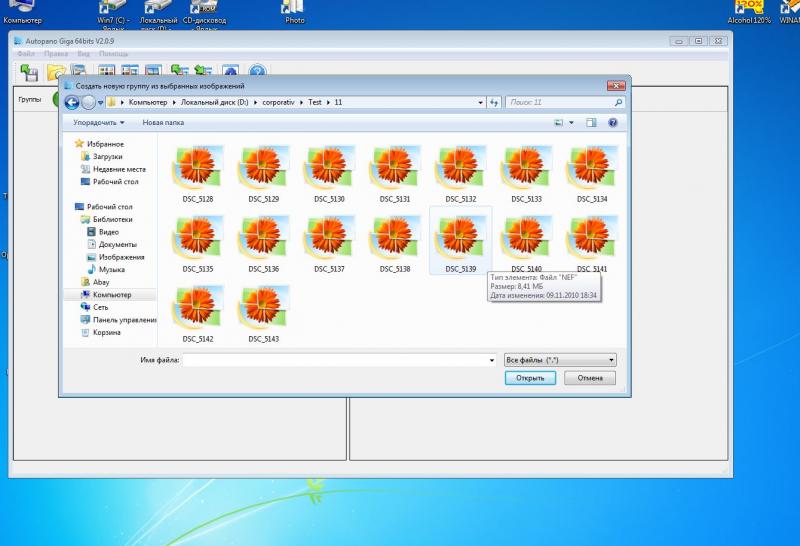
Task: Click the change view icon
Action: click(x=559, y=122)
